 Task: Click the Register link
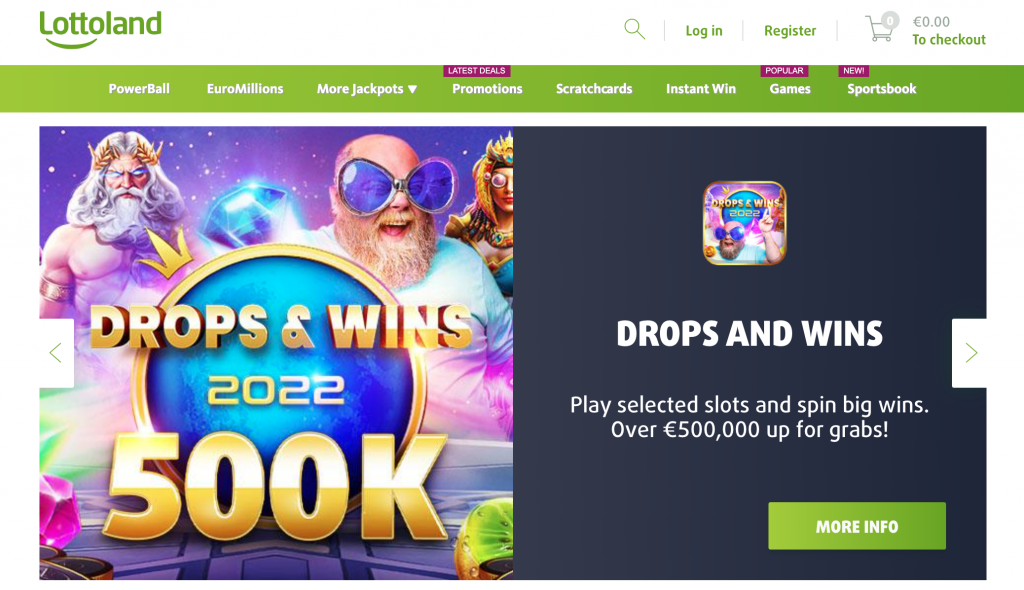[x=790, y=31]
